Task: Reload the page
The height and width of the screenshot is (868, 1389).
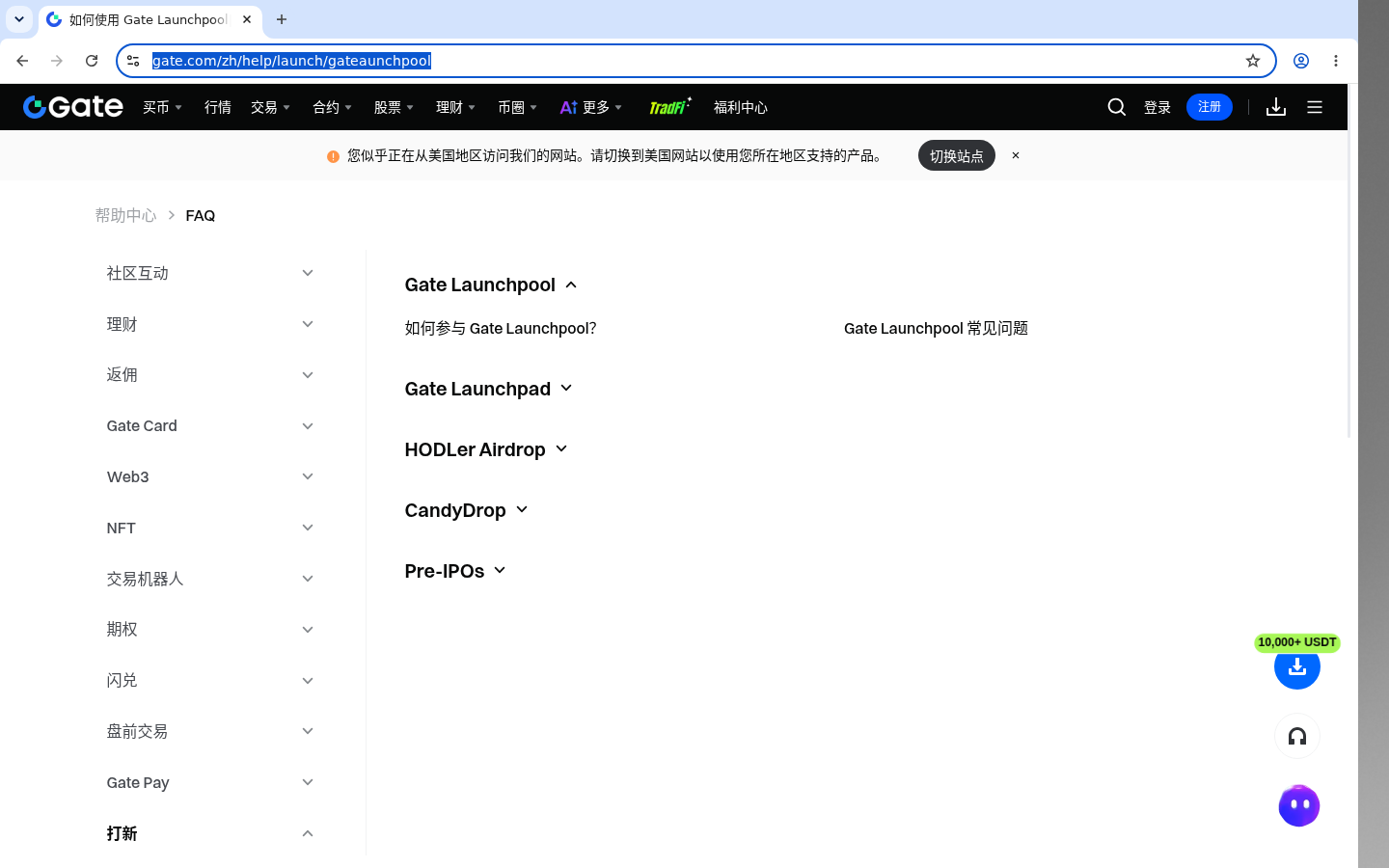Action: point(92,61)
